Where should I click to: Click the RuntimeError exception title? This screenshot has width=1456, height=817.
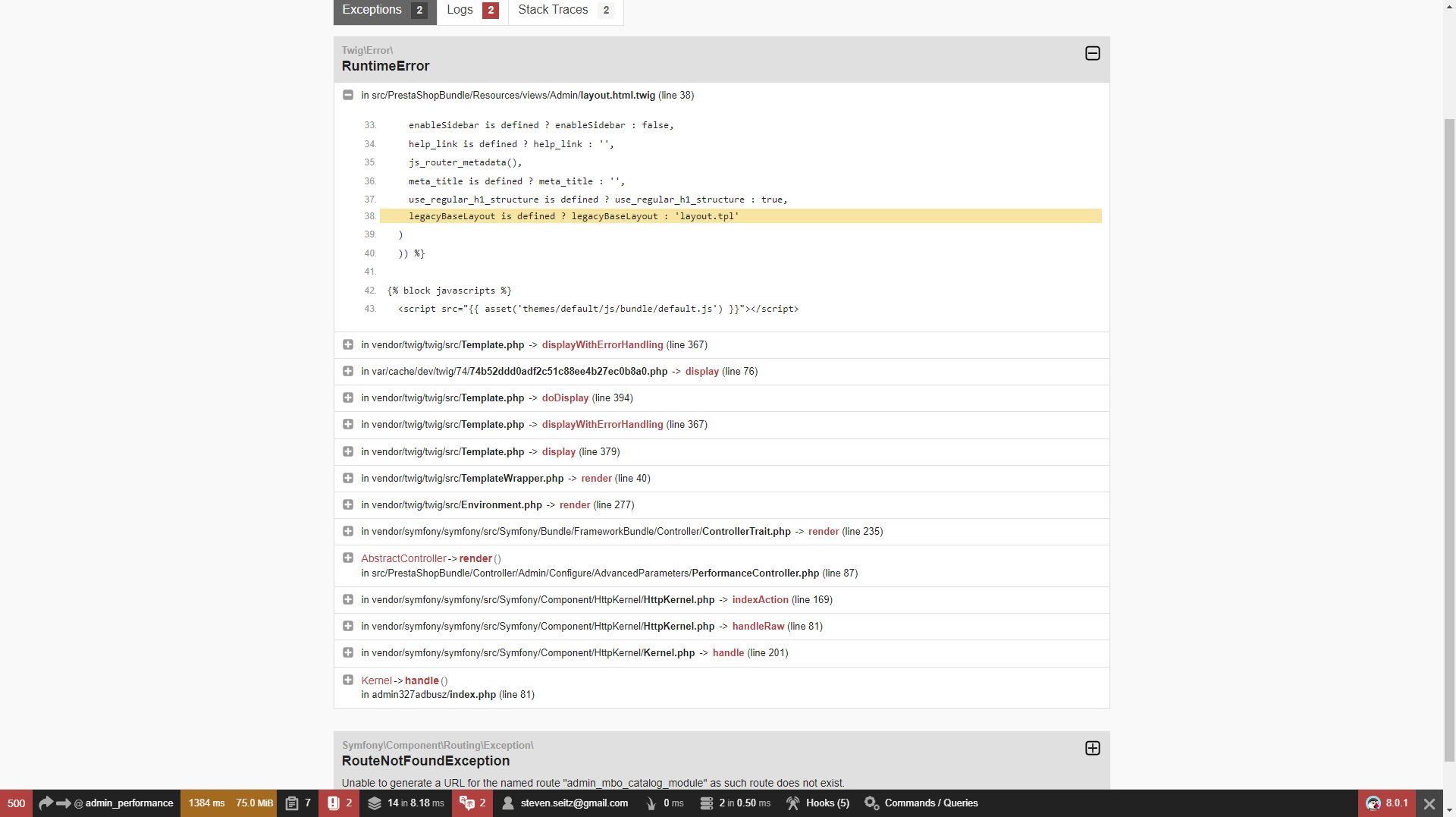coord(385,66)
